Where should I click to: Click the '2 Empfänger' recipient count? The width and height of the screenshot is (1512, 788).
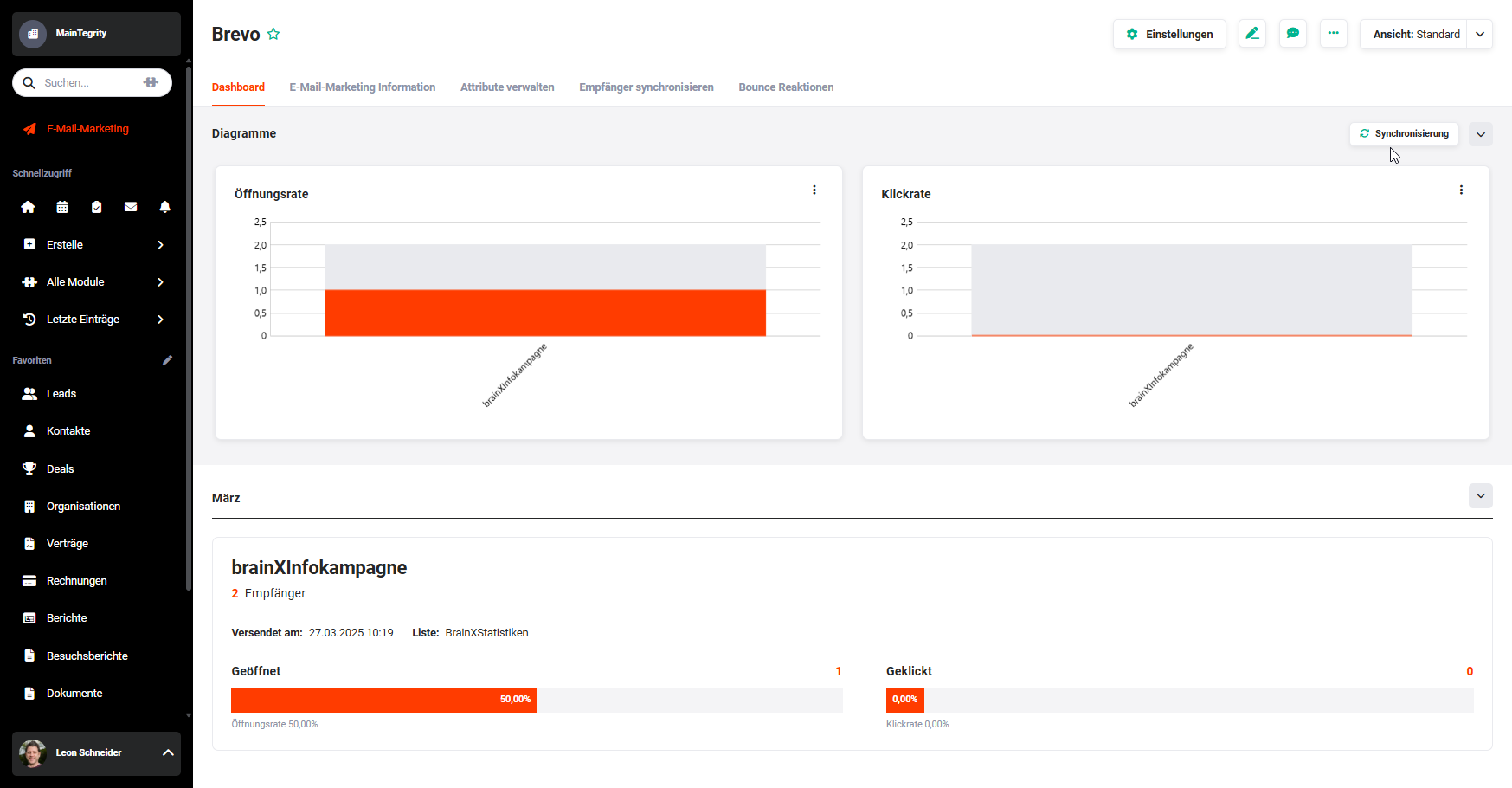click(268, 594)
